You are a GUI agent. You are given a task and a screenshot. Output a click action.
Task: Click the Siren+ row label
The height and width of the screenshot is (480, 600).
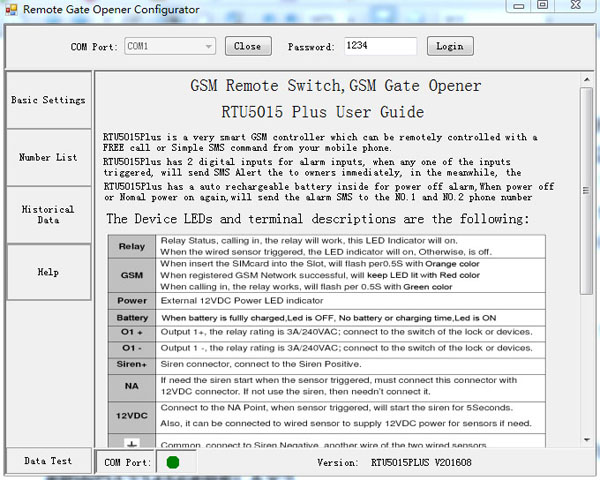click(132, 364)
